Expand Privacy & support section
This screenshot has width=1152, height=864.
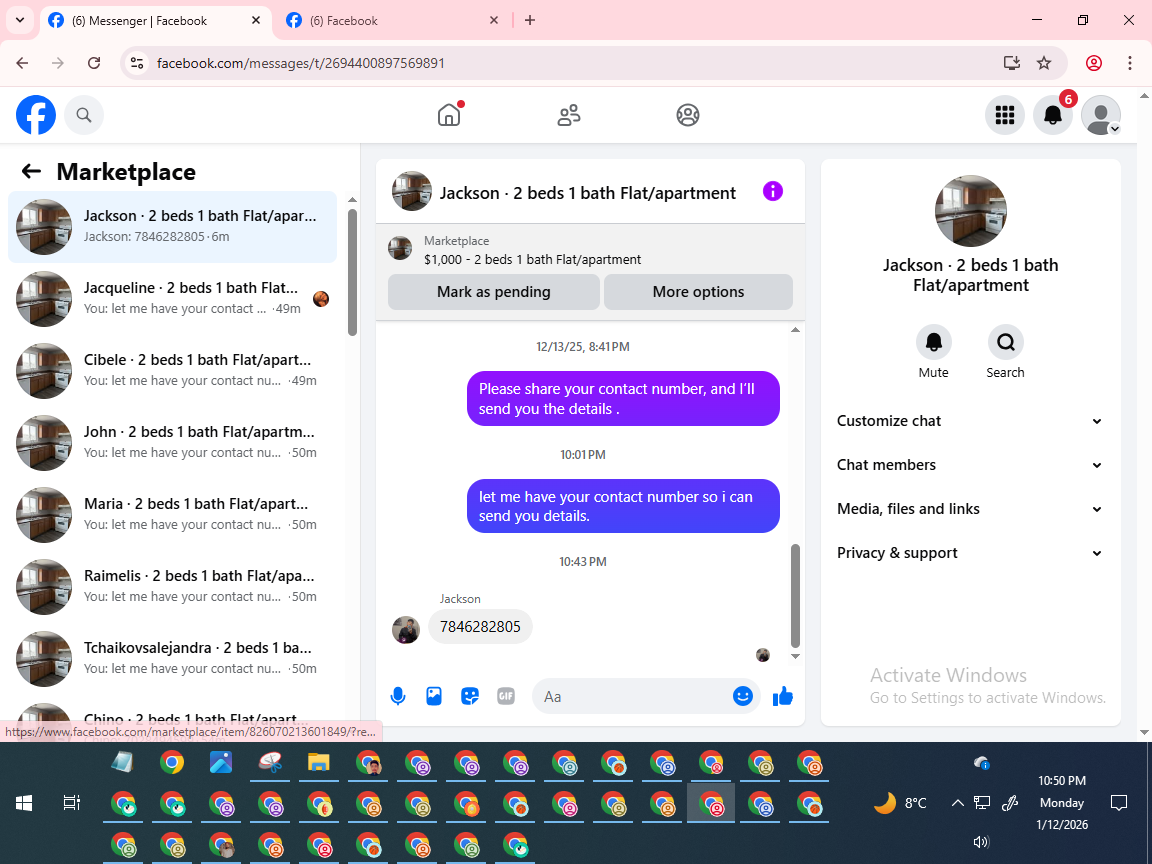point(970,553)
